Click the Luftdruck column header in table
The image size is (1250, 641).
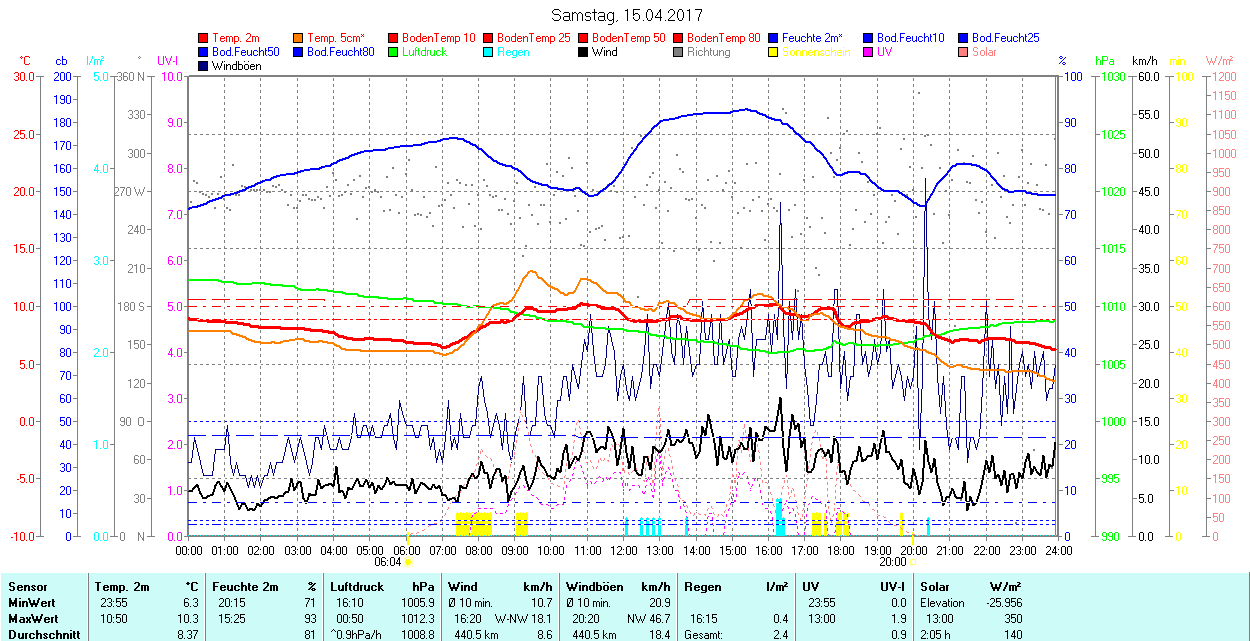[359, 587]
